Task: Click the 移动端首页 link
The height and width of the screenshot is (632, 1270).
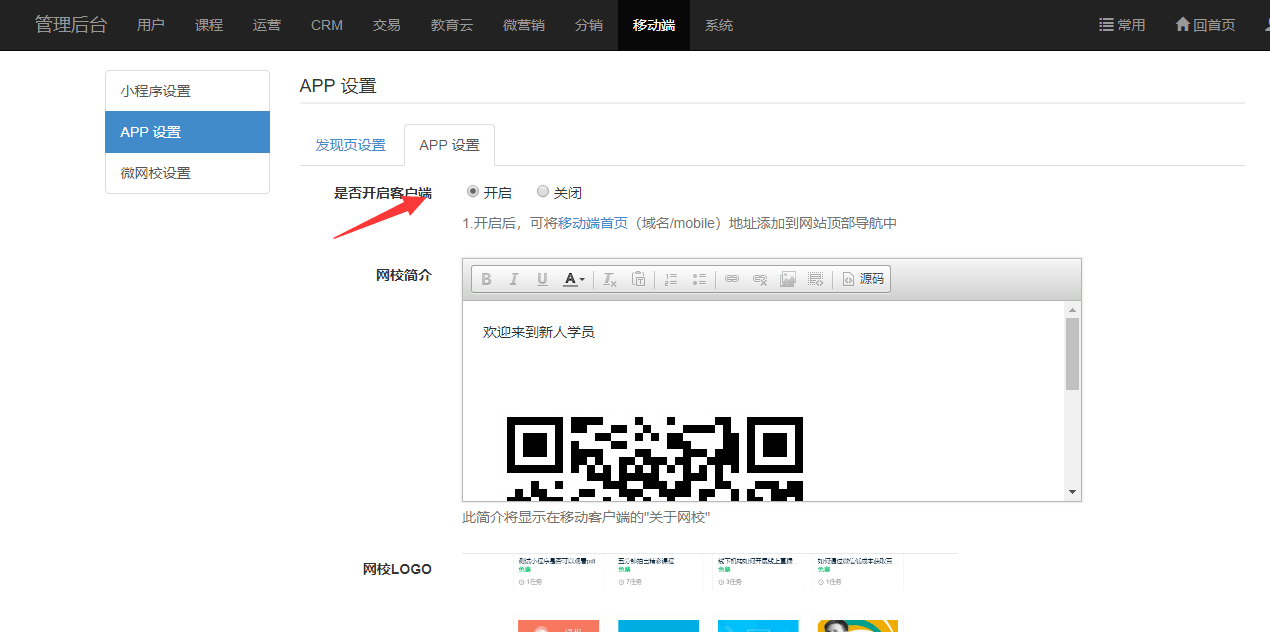Action: tap(593, 223)
